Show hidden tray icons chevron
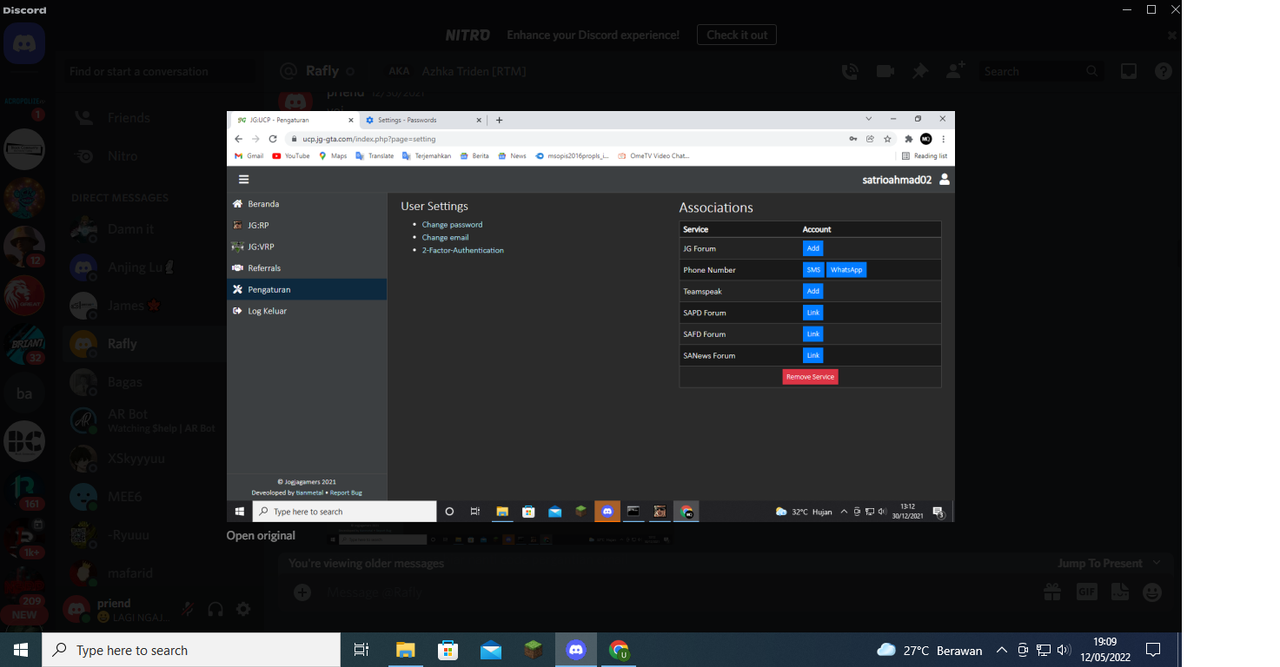 click(x=1002, y=650)
